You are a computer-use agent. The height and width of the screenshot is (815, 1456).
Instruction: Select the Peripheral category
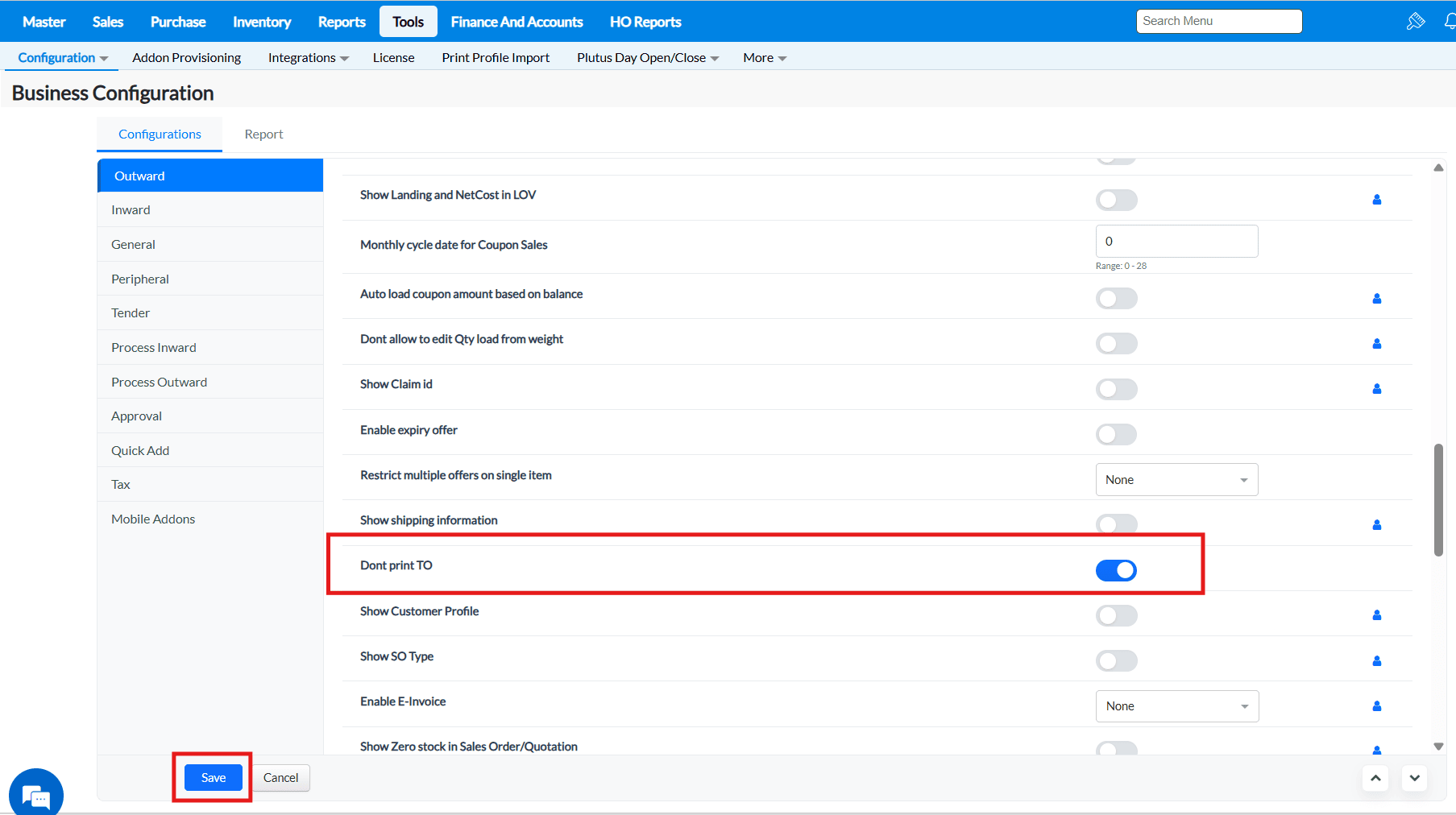click(x=210, y=279)
